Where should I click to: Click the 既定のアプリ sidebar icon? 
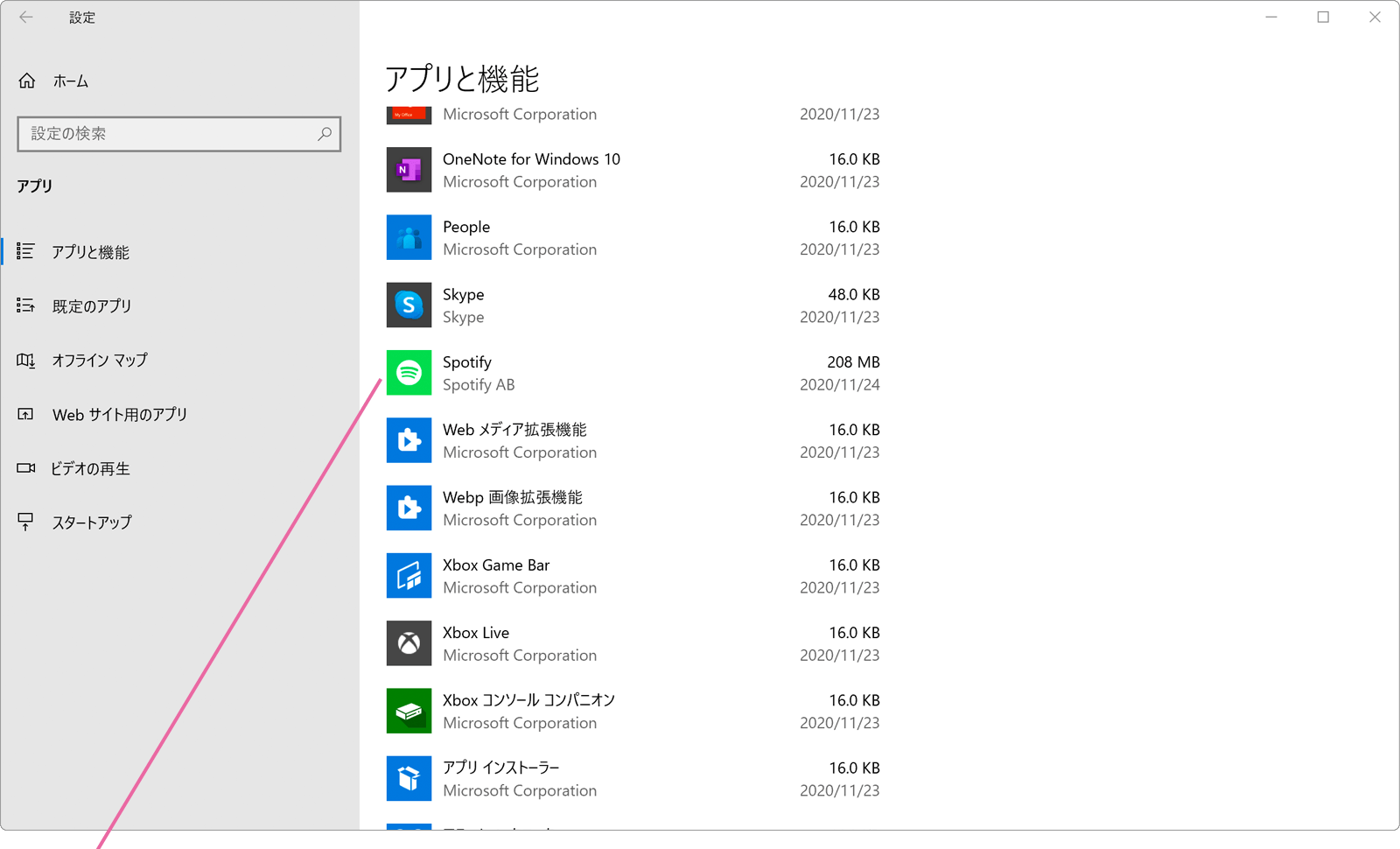tap(25, 305)
